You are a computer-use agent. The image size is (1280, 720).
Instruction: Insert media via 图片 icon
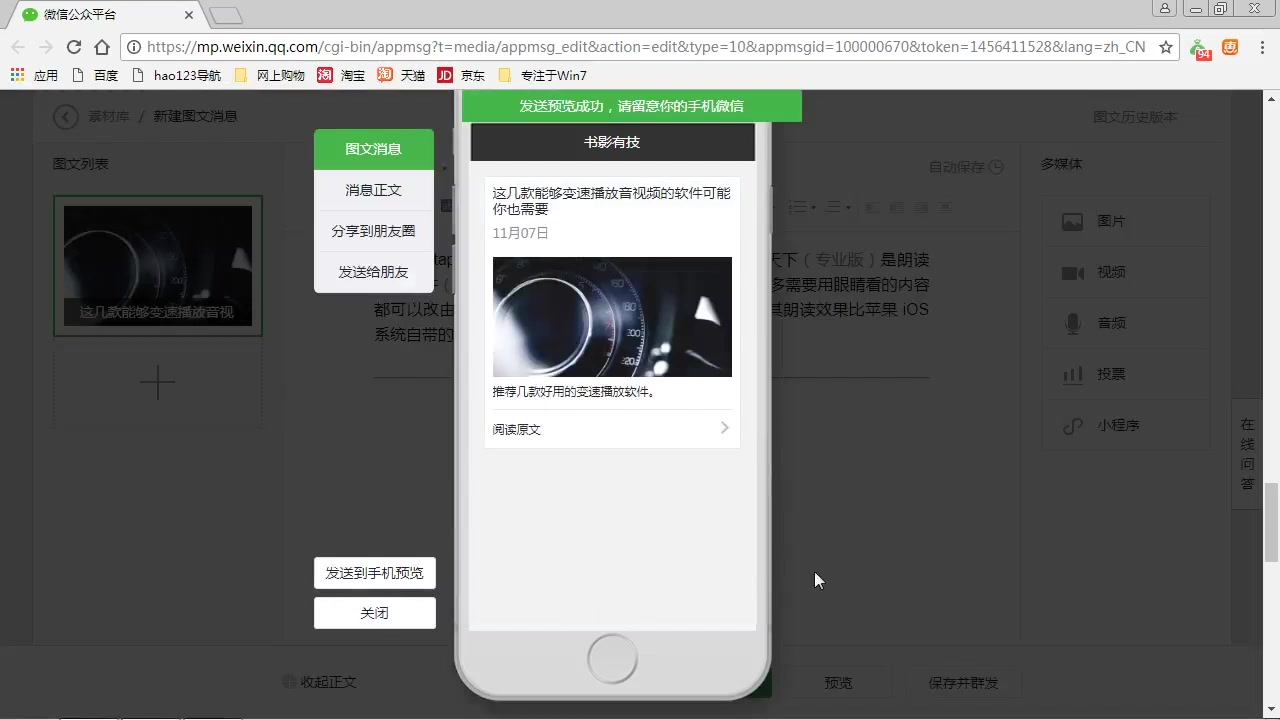coord(1073,222)
